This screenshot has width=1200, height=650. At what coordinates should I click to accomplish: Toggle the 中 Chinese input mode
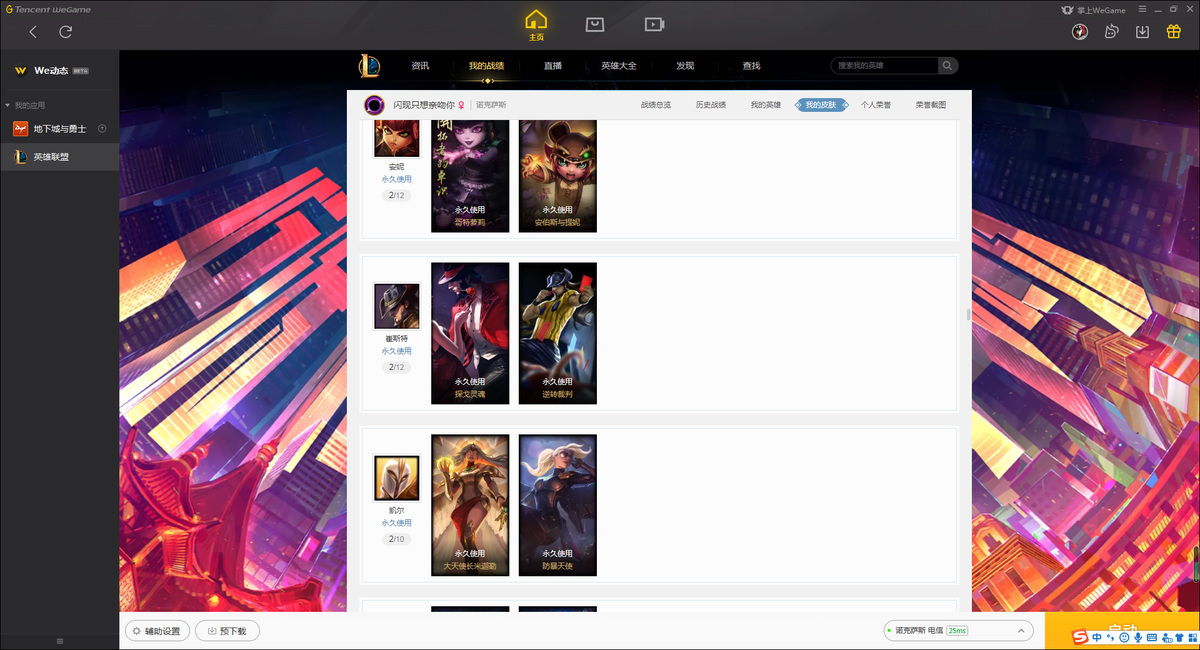point(1097,638)
